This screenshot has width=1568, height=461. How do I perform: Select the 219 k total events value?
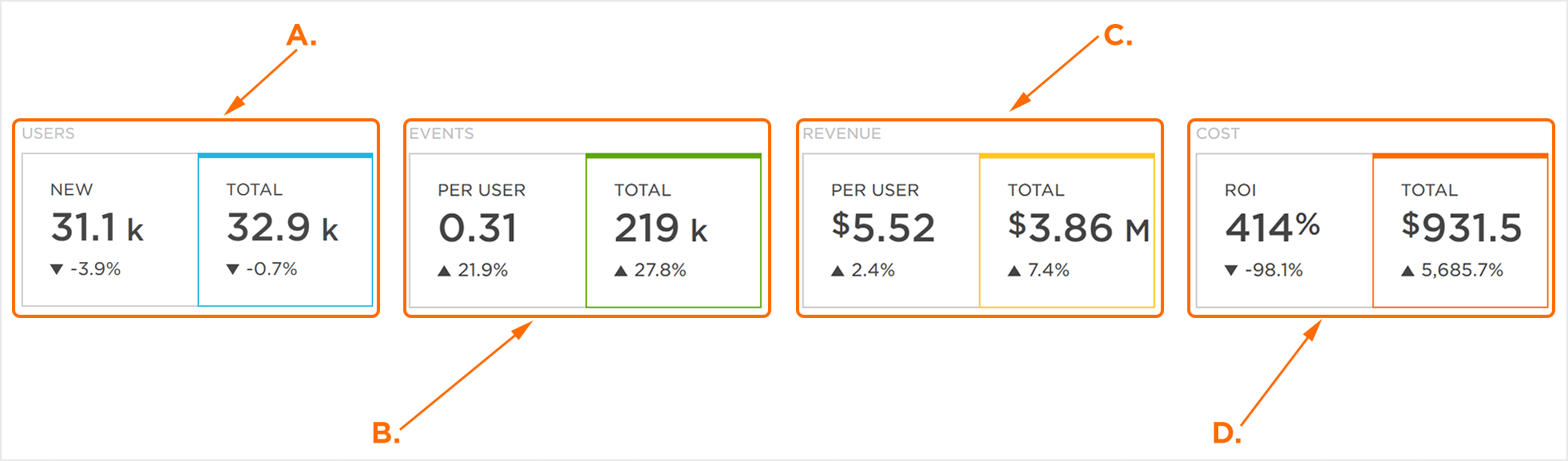coord(661,229)
